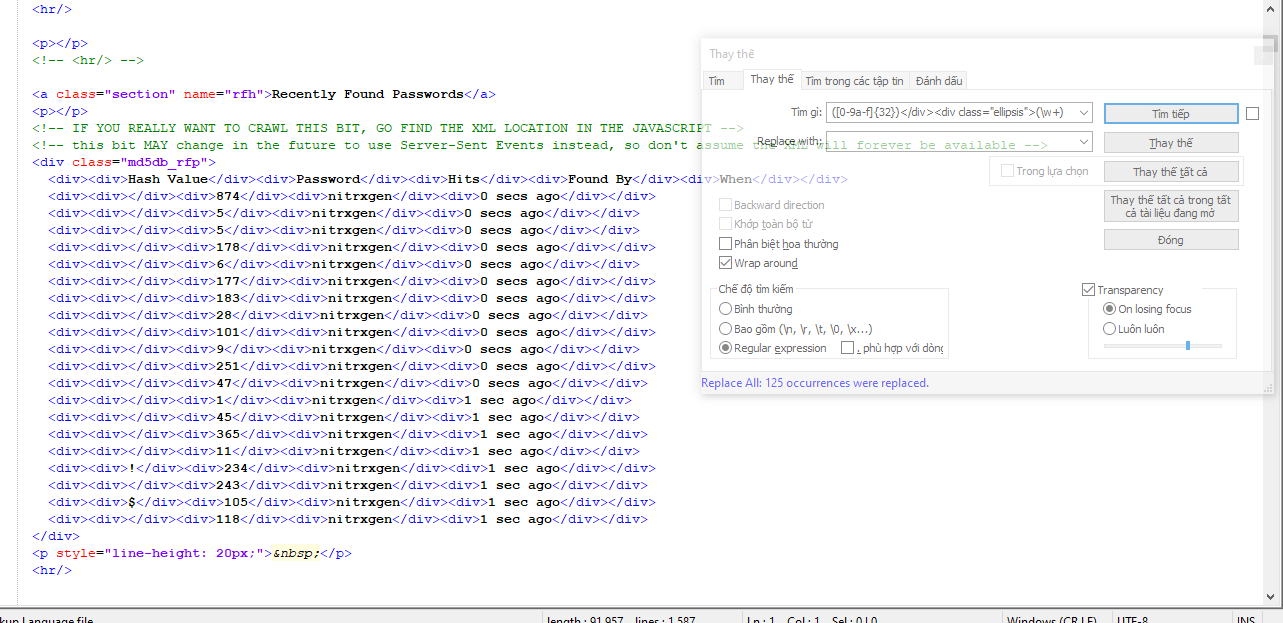The image size is (1283, 623).
Task: Toggle the '. phù hợp với dòng' checkbox
Action: click(848, 348)
